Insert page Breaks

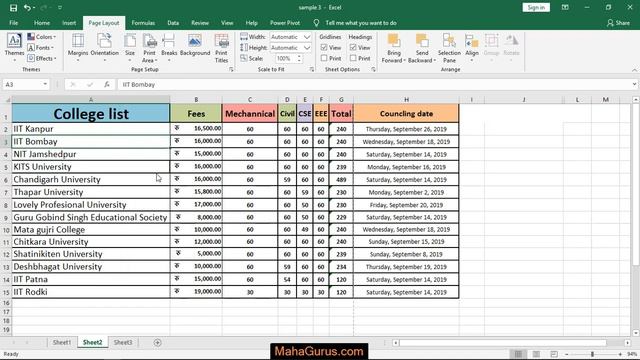pyautogui.click(x=169, y=47)
